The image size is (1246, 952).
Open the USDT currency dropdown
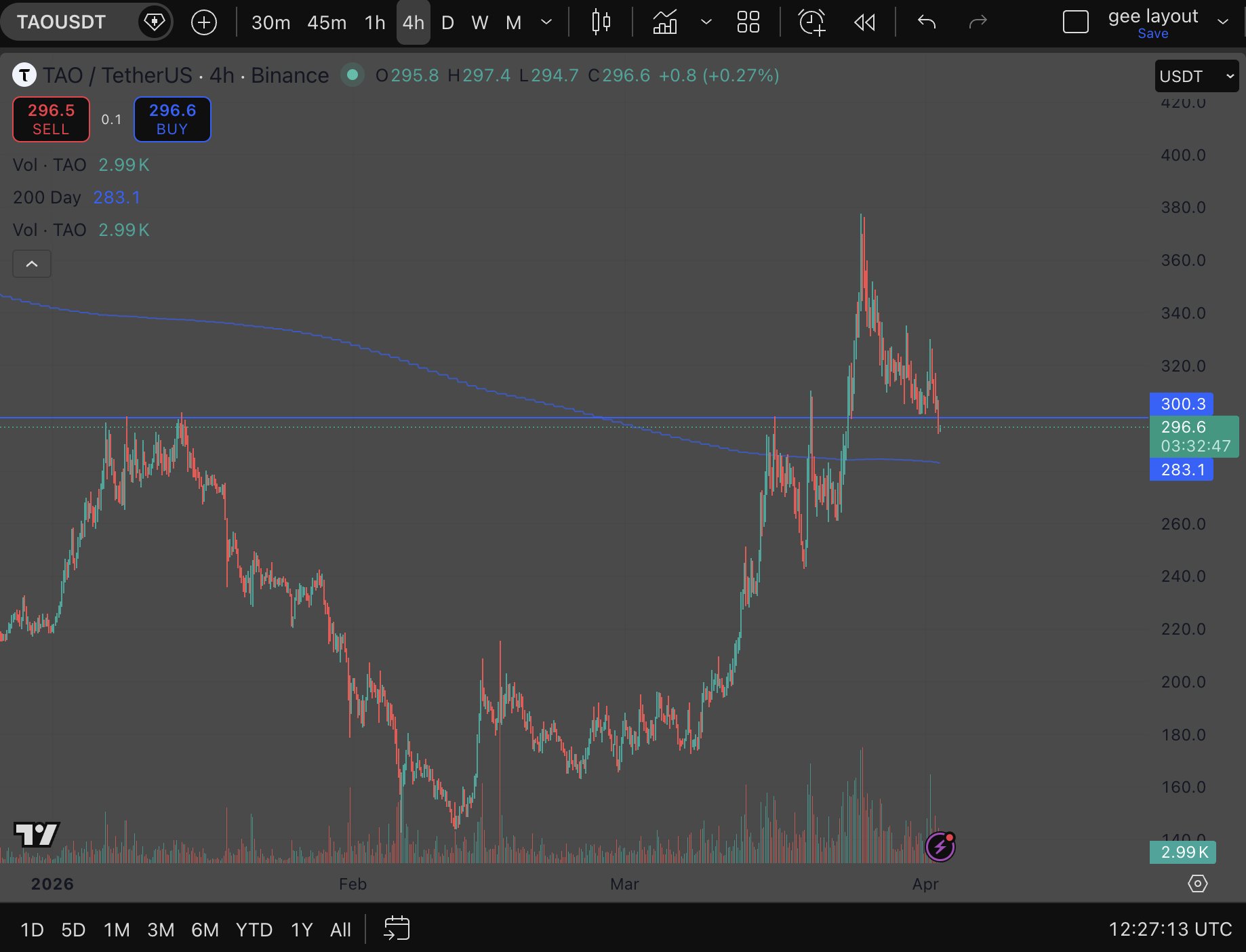(x=1196, y=76)
